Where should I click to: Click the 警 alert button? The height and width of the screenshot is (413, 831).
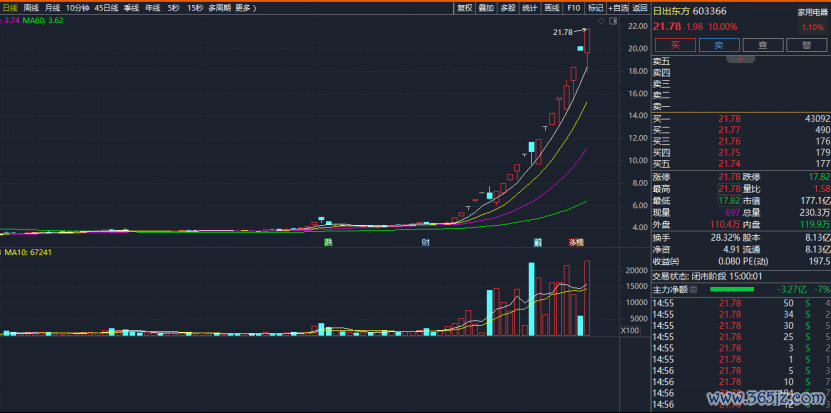click(x=807, y=45)
